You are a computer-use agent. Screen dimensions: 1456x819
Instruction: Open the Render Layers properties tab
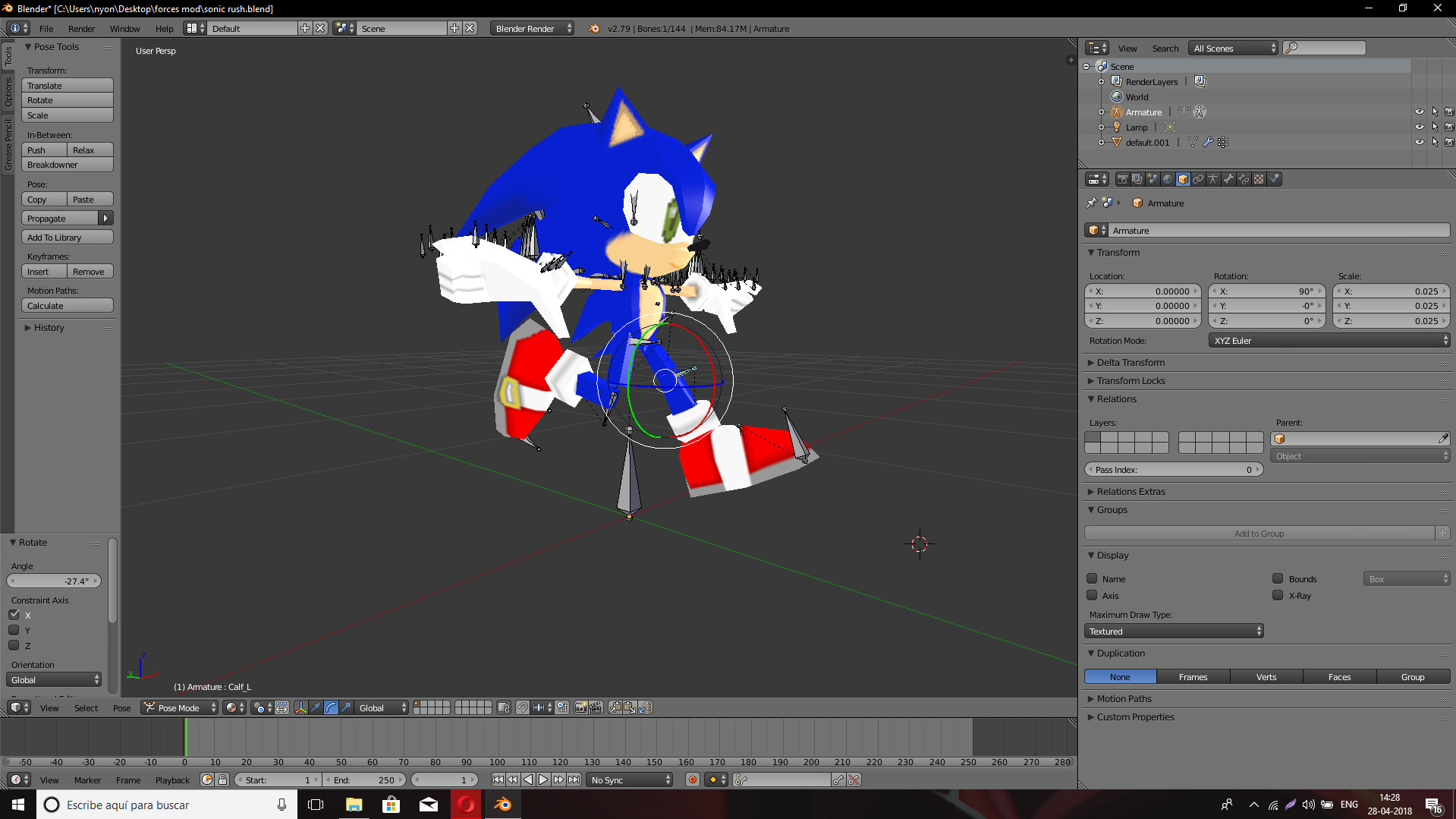point(1138,179)
